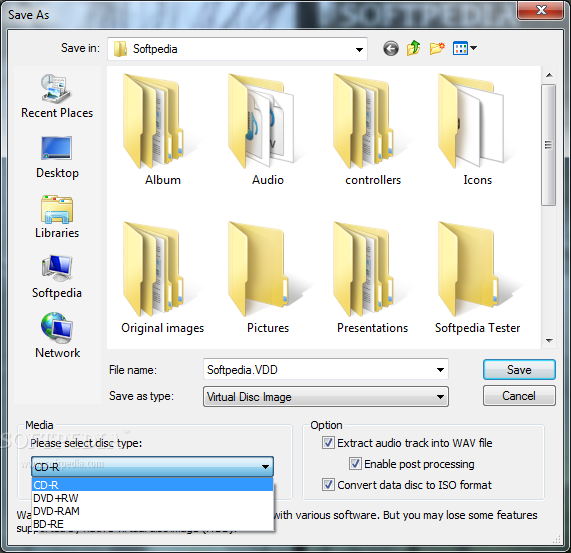This screenshot has height=553, width=571.
Task: Select the Icons folder
Action: point(477,130)
